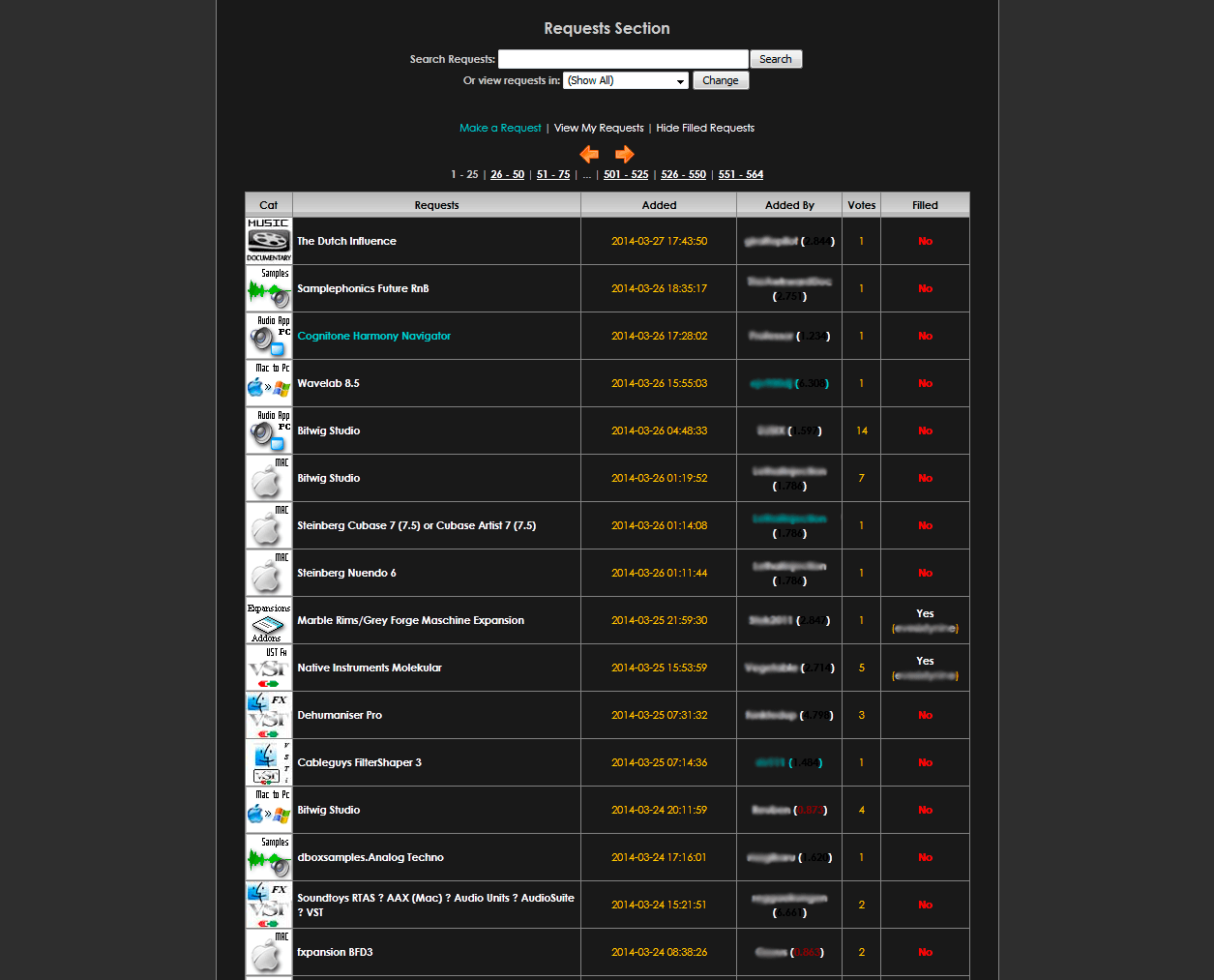Click Yes filled status for Marble Rims request
This screenshot has height=980, width=1214.
pyautogui.click(x=925, y=613)
